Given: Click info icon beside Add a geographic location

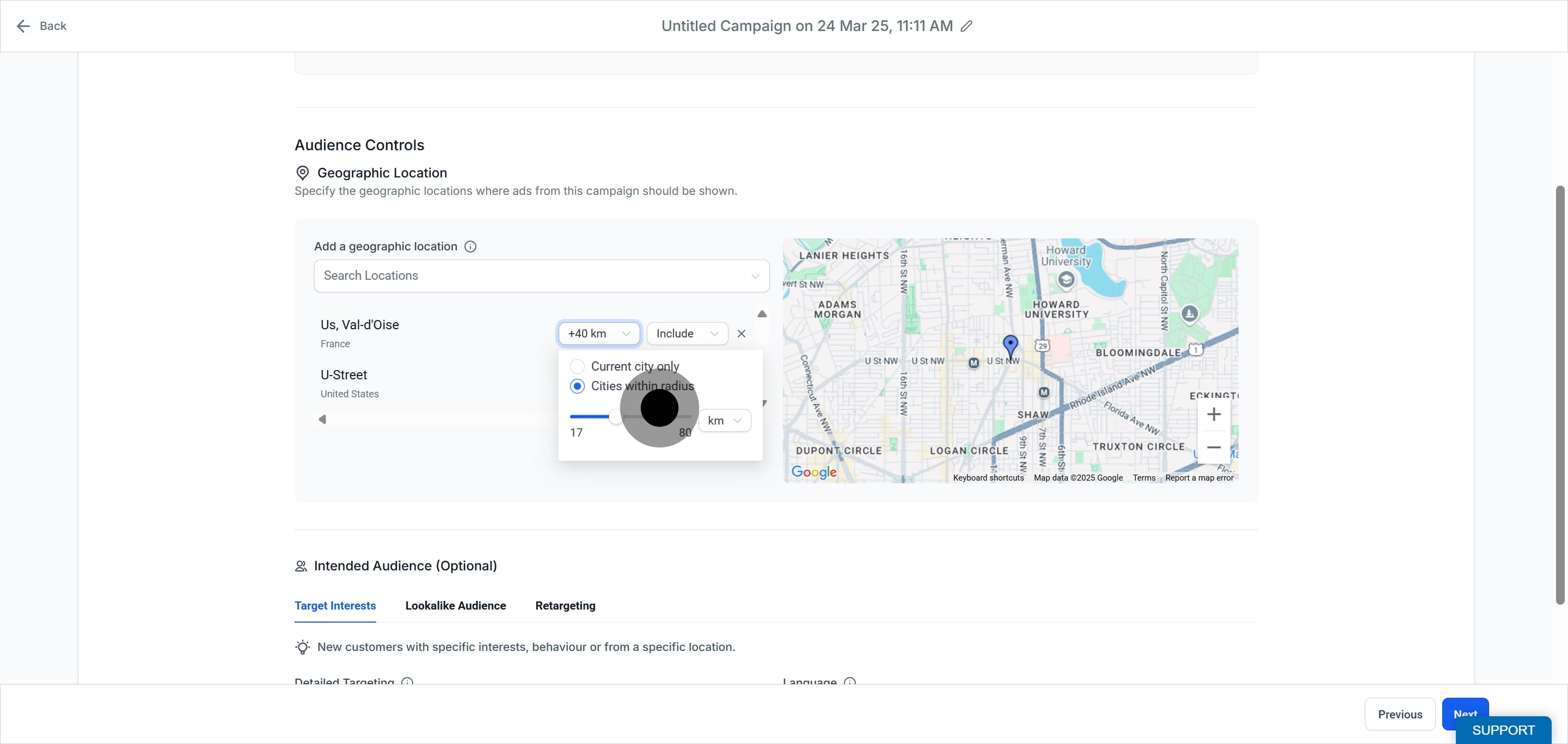Looking at the screenshot, I should pos(470,247).
